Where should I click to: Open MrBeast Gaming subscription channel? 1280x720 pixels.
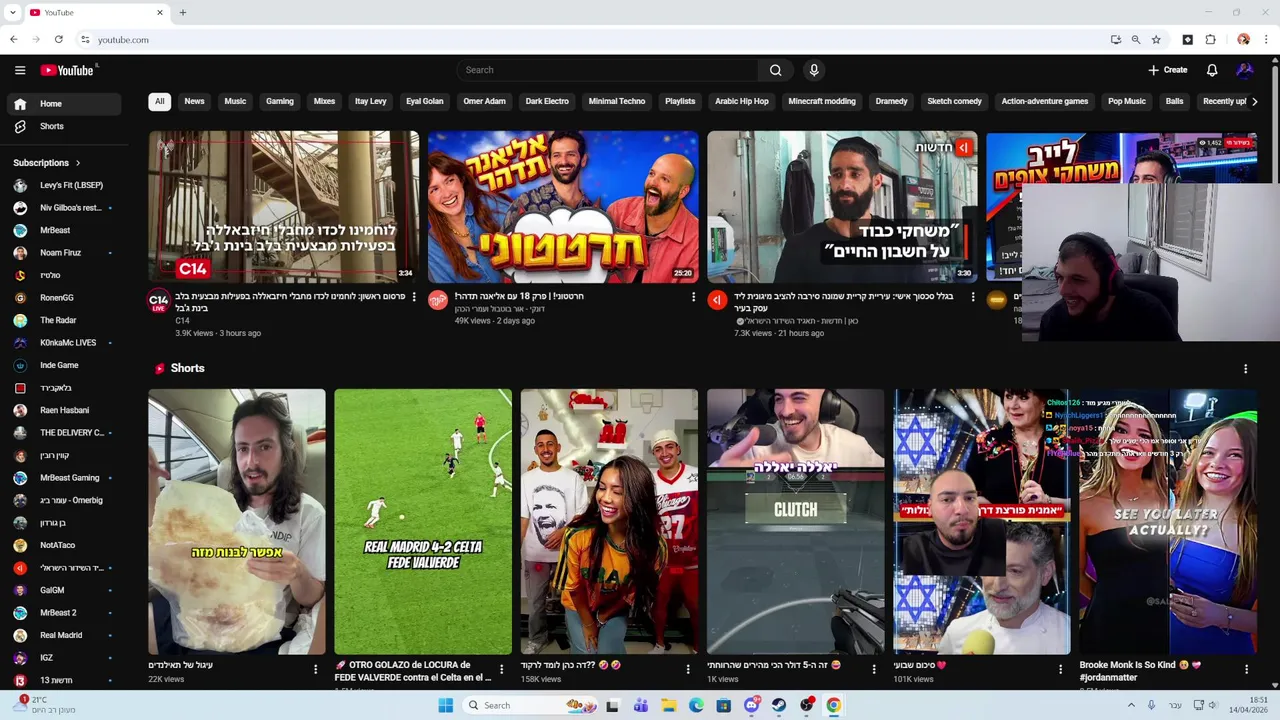coord(64,478)
